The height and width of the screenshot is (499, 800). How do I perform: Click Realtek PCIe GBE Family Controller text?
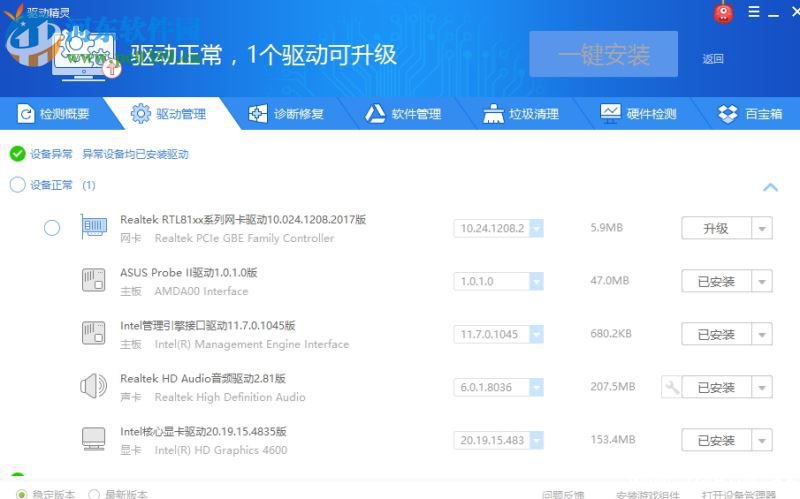pyautogui.click(x=244, y=238)
